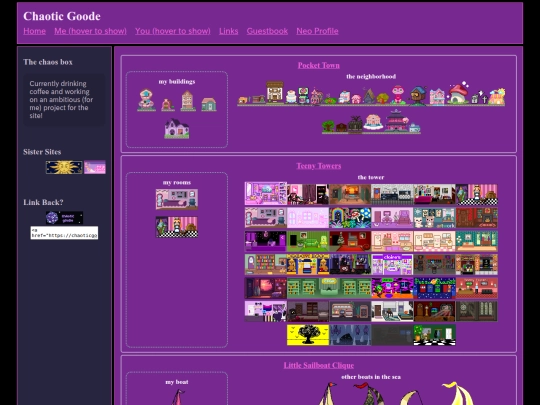Click the pink Victorian house in the neighborhood
This screenshot has width=540, height=405.
pyautogui.click(x=437, y=96)
